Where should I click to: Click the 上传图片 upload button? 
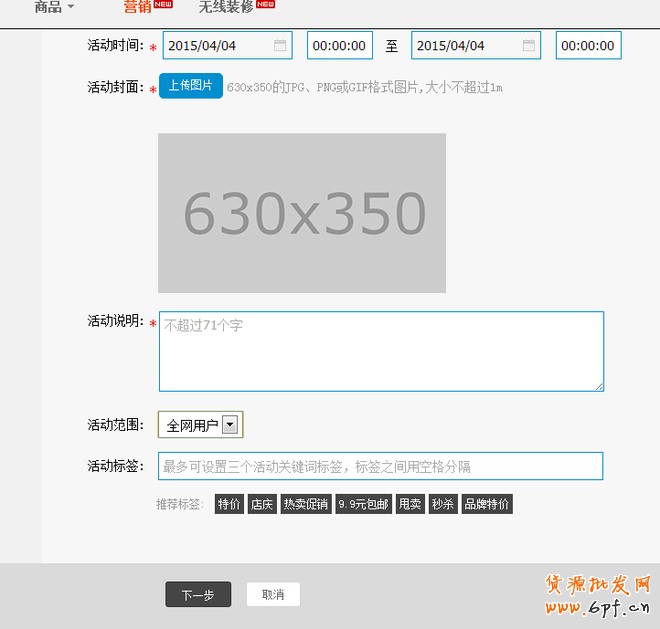[190, 86]
